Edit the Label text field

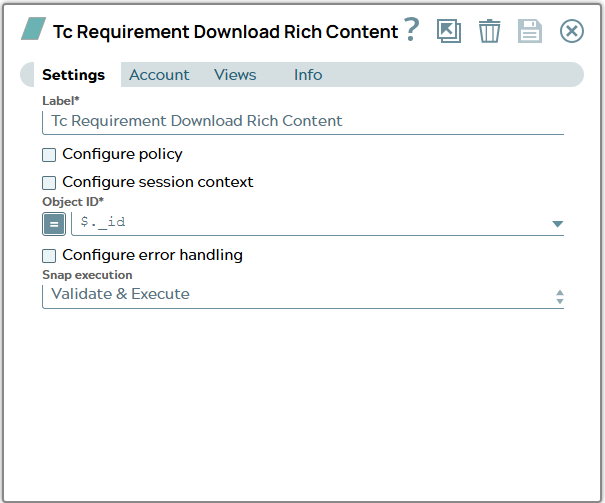click(303, 122)
